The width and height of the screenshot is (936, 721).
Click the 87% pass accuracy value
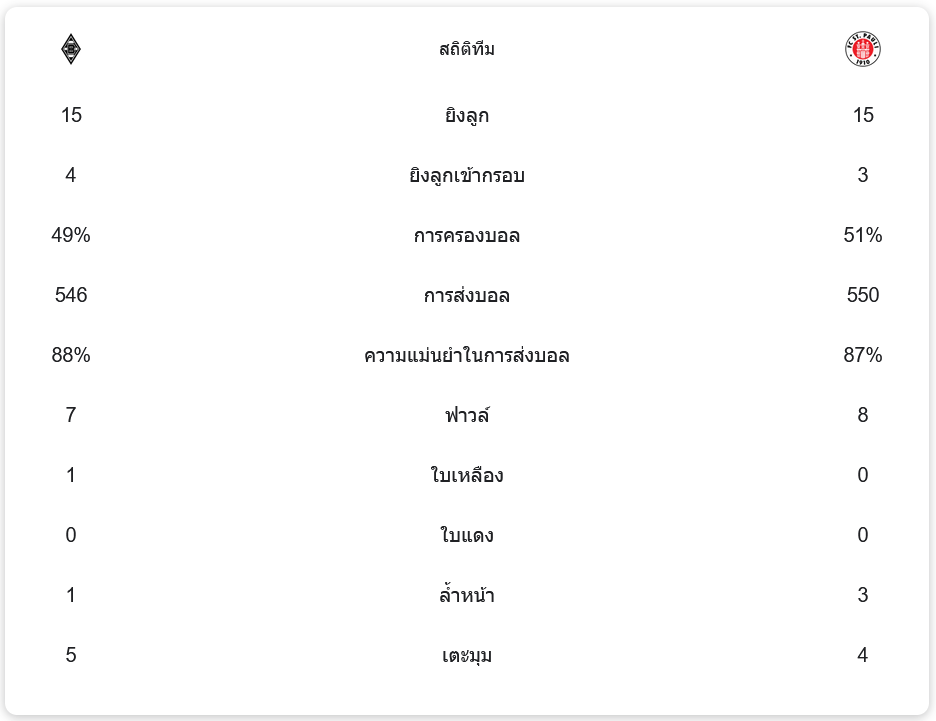[x=863, y=355]
